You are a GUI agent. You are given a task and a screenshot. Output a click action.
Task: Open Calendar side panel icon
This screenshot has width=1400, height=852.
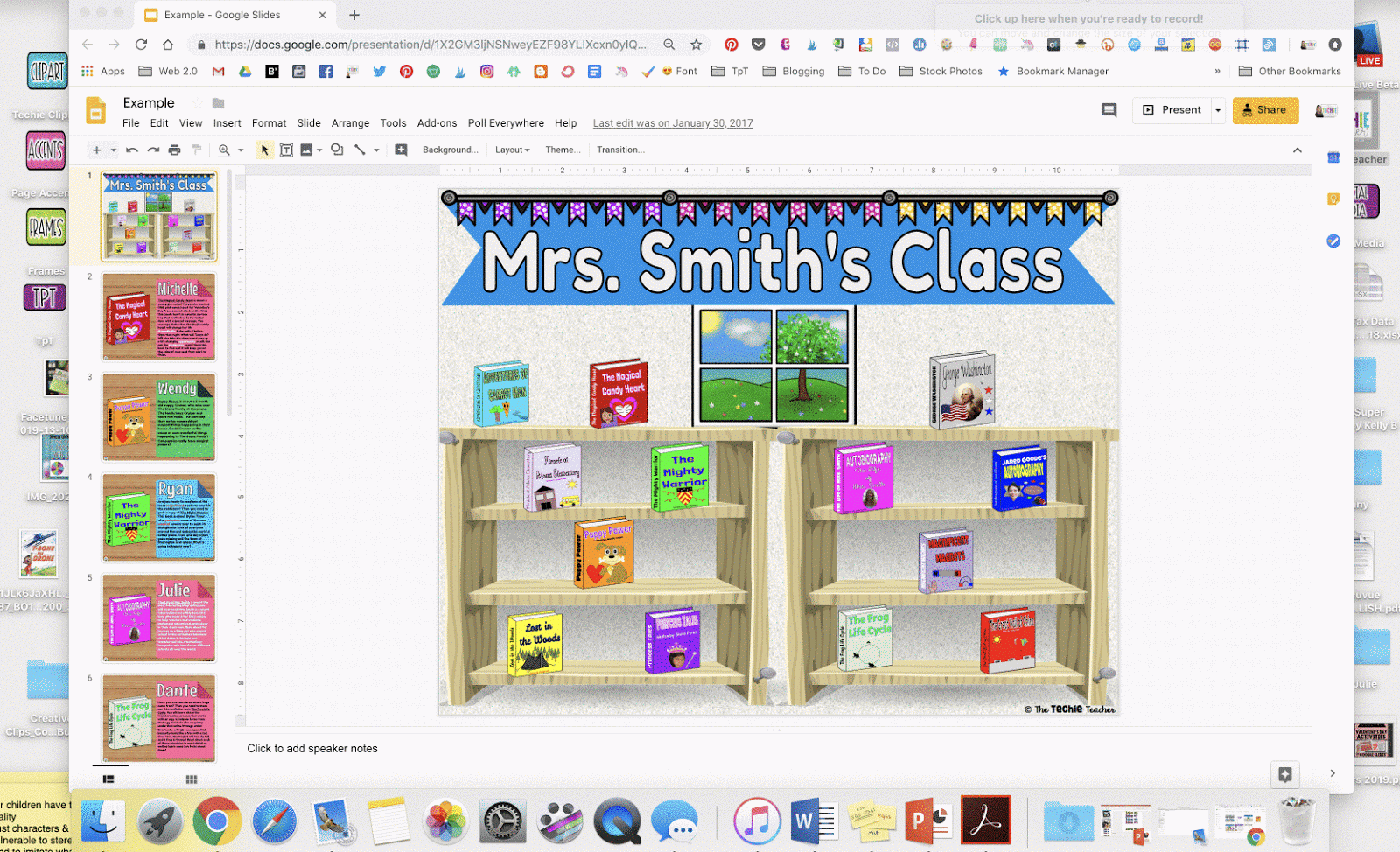click(1333, 157)
